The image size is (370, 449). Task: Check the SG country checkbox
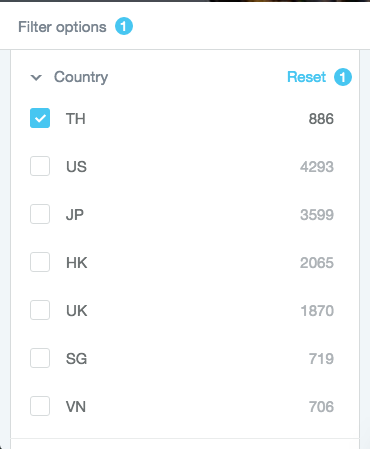click(x=40, y=358)
